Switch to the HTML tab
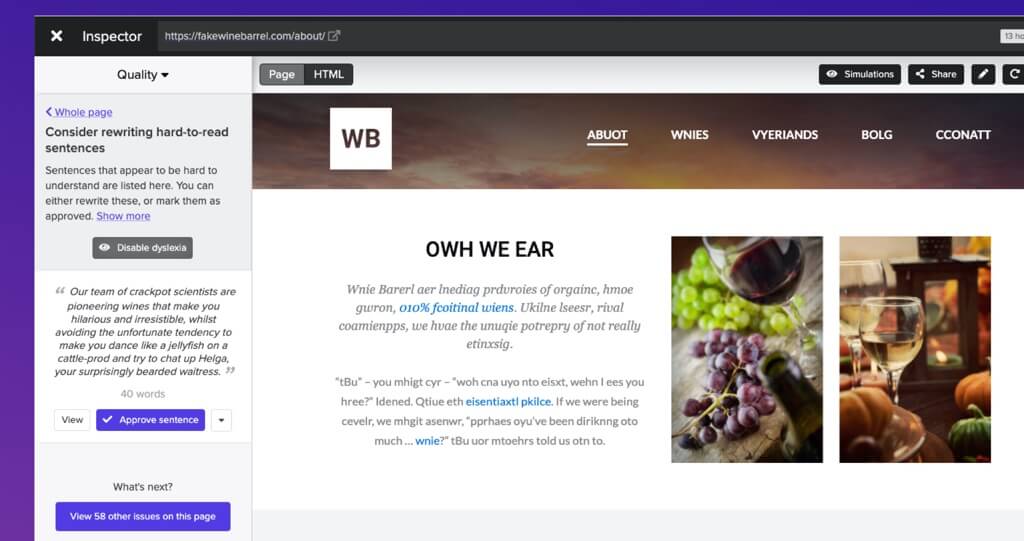The image size is (1024, 541). coord(328,74)
